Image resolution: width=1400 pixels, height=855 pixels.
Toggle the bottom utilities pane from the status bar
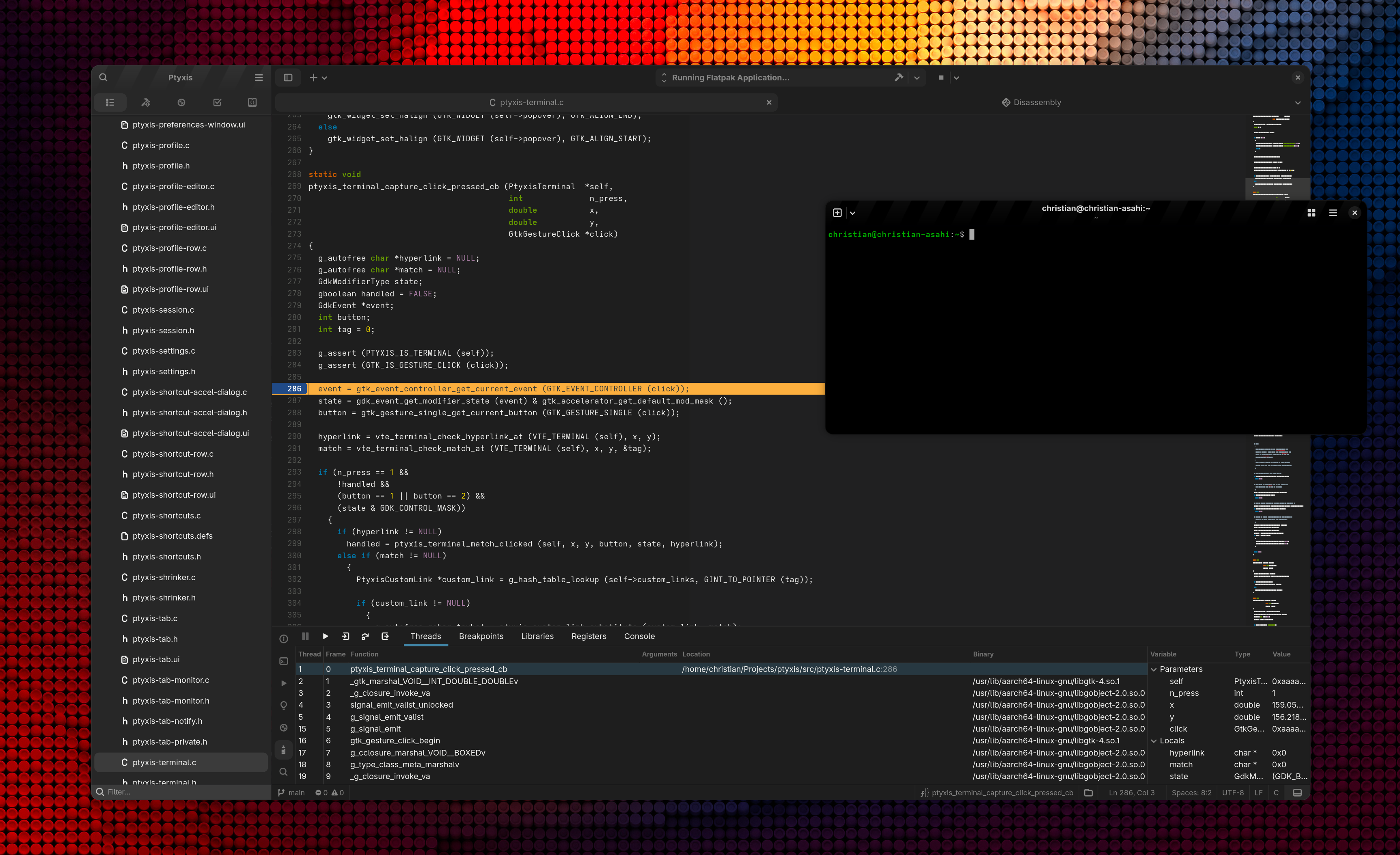pyautogui.click(x=1298, y=792)
